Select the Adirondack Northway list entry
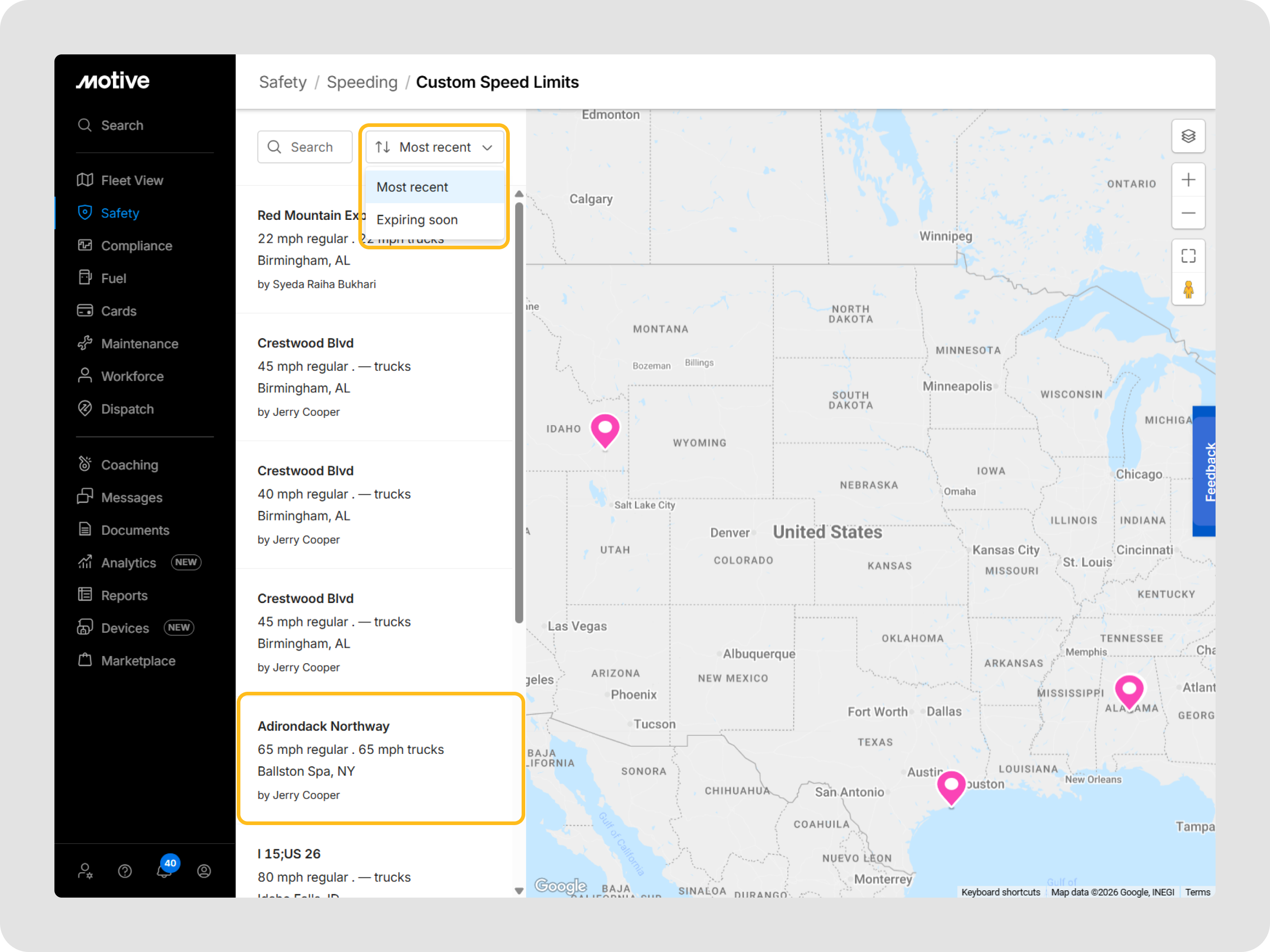 coord(380,758)
